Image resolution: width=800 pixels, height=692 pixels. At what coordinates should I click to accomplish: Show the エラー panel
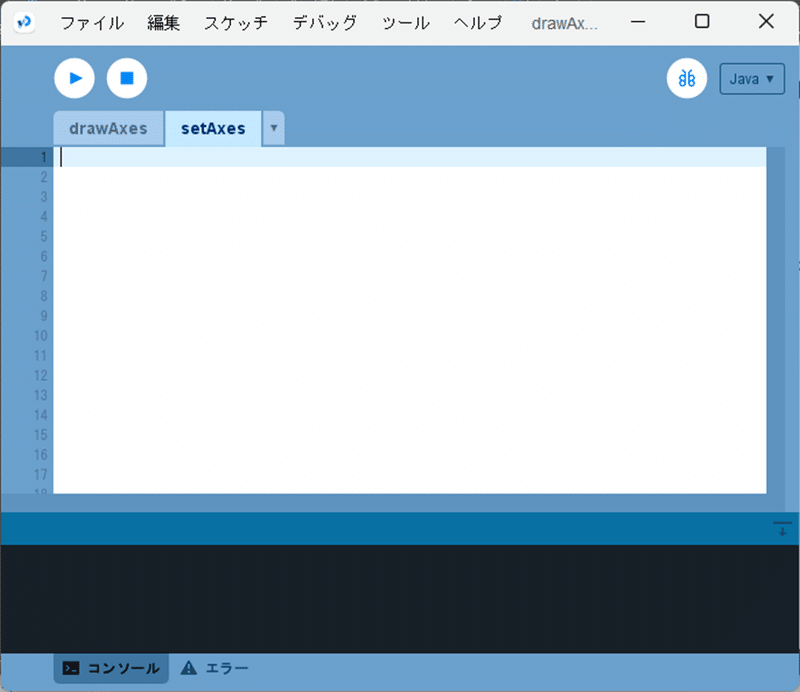point(214,668)
